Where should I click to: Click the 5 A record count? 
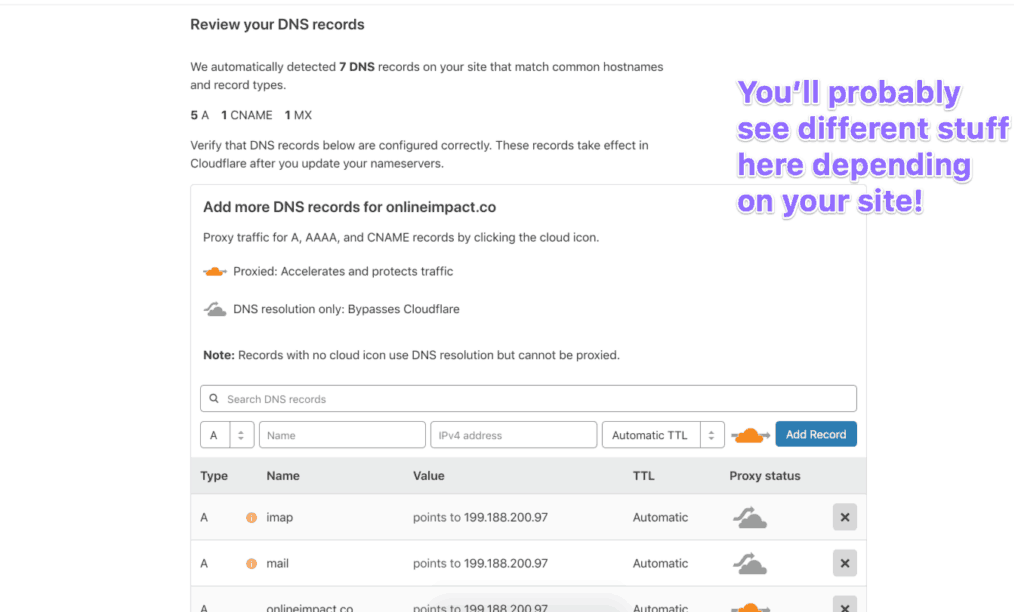199,116
